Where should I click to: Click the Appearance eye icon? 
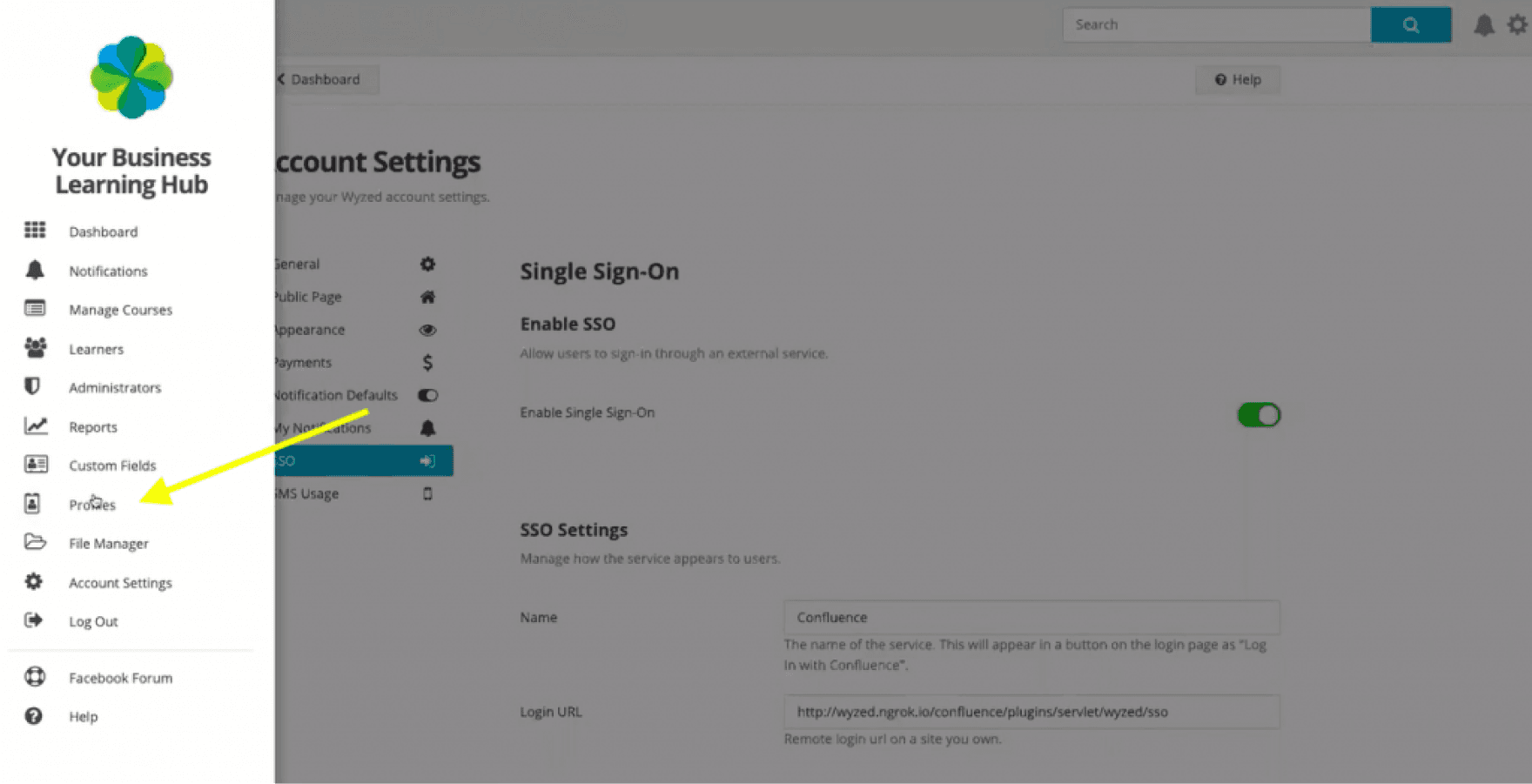(427, 330)
